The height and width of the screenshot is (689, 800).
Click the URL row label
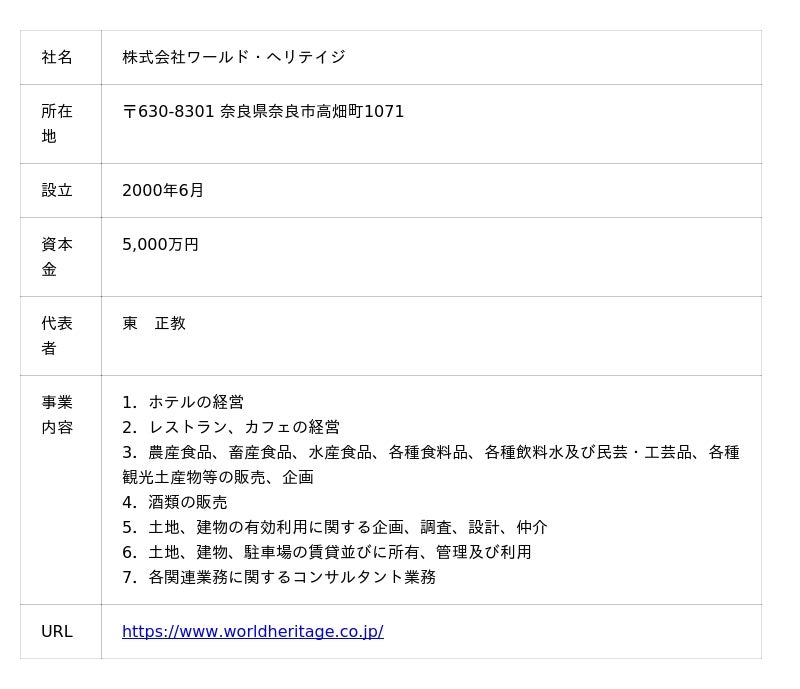56,632
